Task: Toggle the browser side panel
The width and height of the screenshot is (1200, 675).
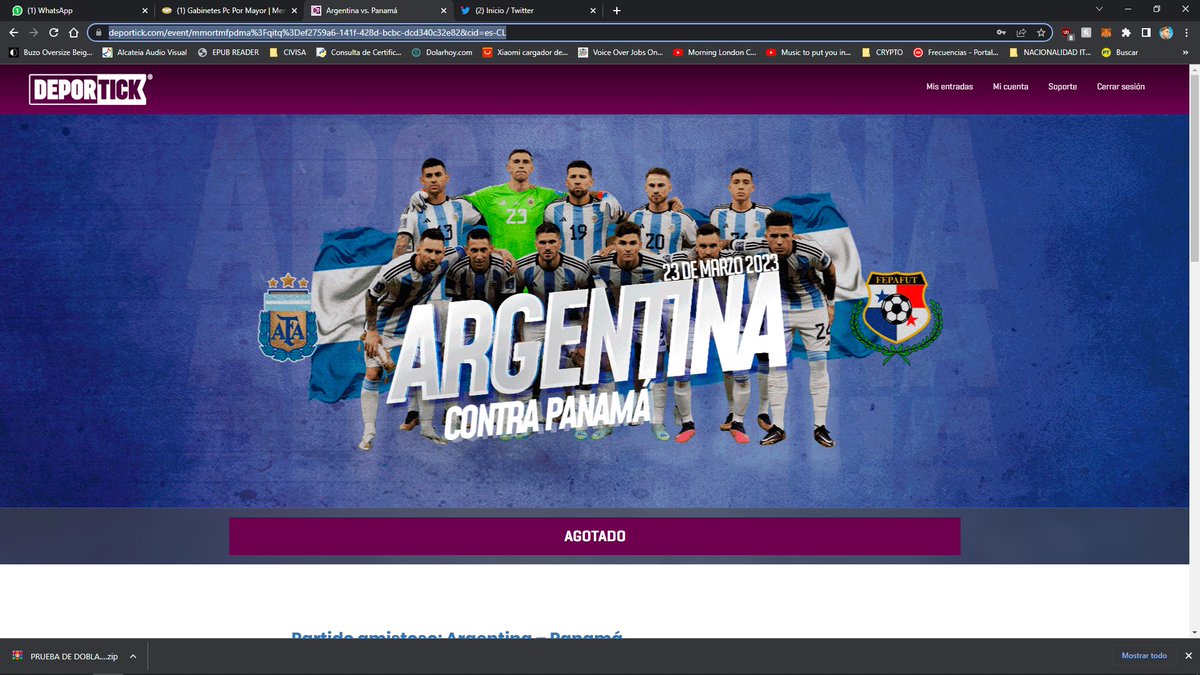Action: click(1146, 32)
